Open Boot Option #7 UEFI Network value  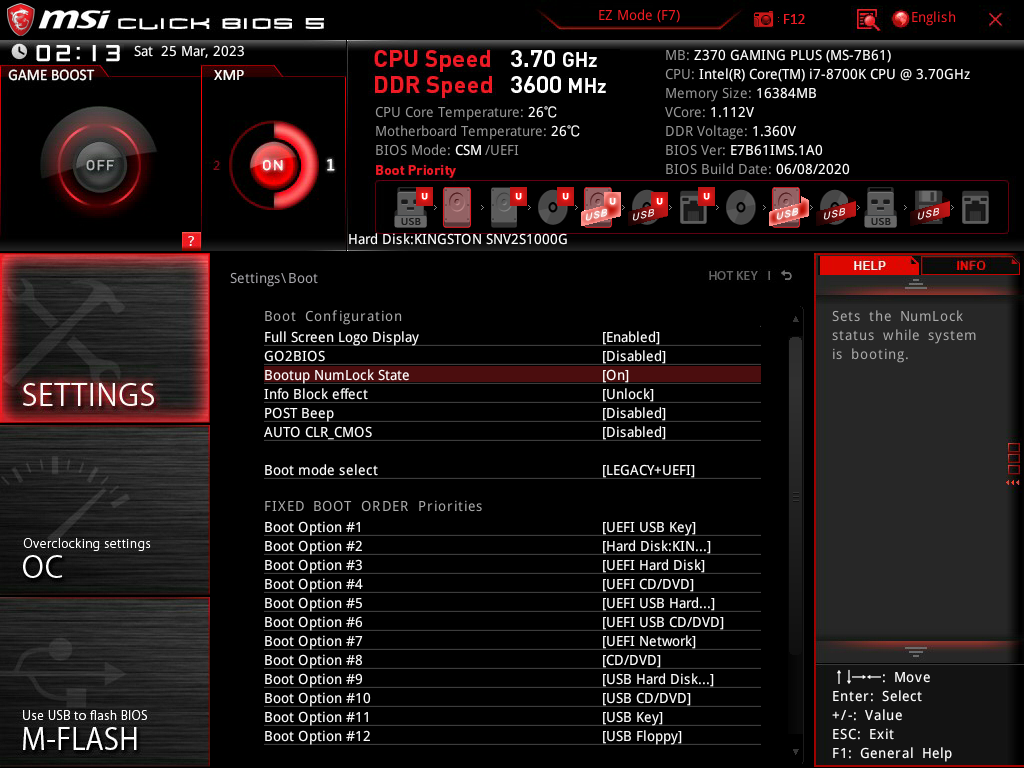tap(648, 641)
